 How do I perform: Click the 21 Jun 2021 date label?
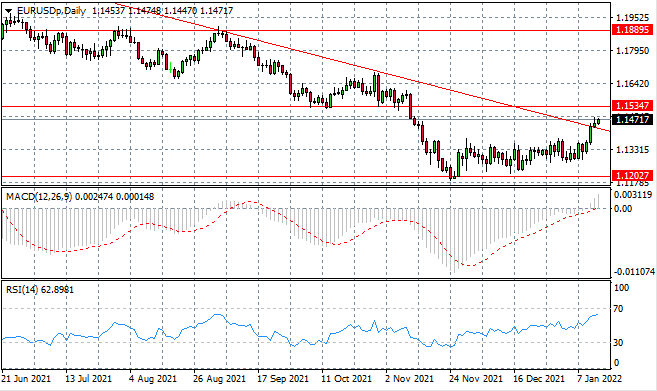[x=26, y=378]
